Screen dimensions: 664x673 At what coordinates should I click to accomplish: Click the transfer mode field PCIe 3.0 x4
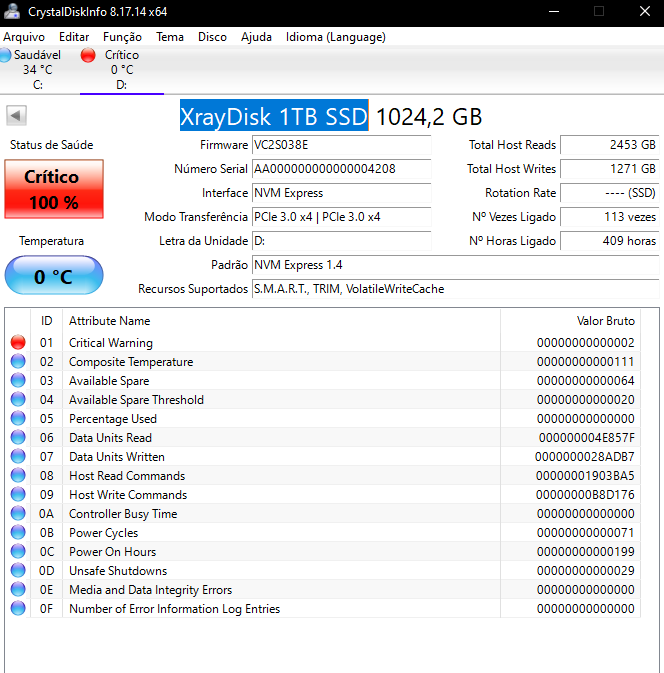point(342,217)
